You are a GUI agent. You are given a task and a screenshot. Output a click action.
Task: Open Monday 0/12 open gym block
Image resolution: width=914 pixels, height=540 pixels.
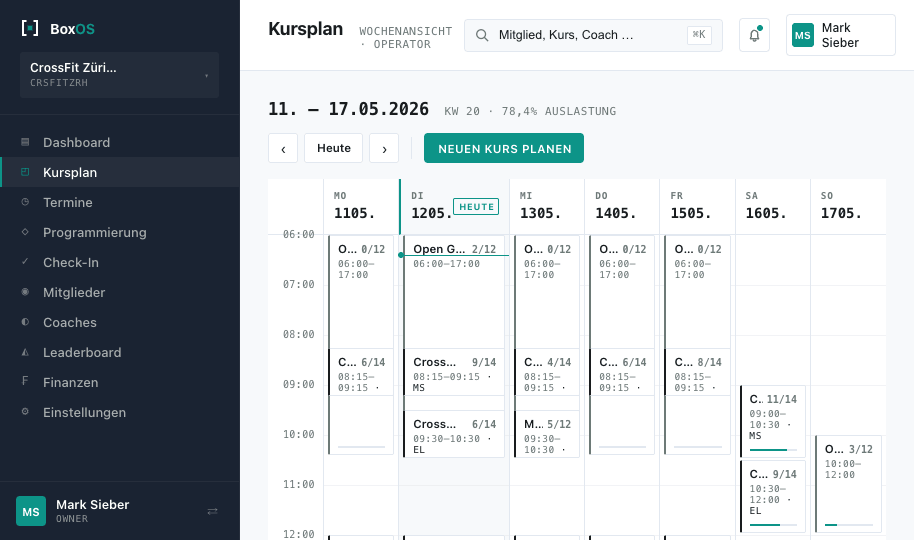click(361, 292)
